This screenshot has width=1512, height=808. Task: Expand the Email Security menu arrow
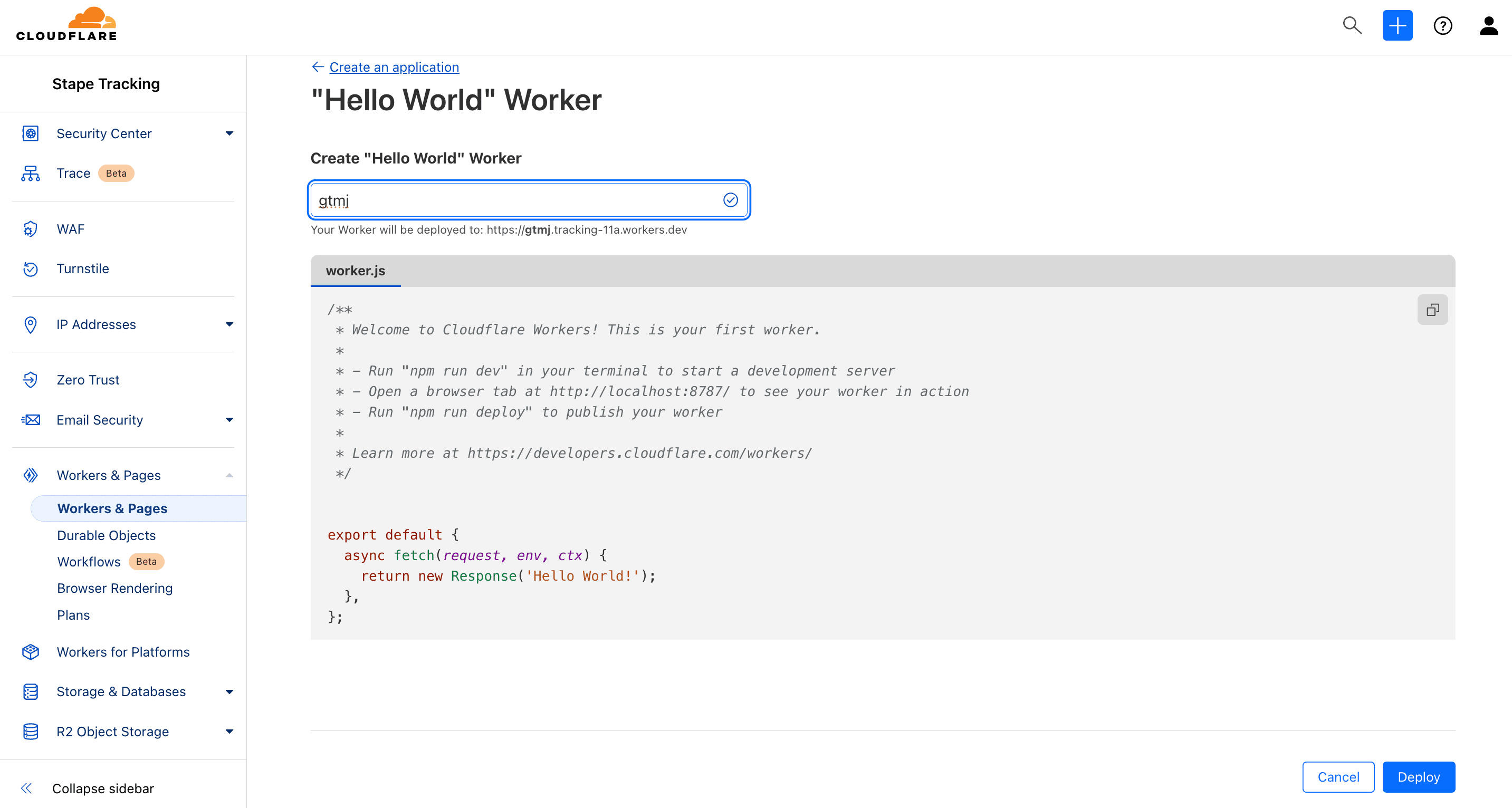pos(229,419)
